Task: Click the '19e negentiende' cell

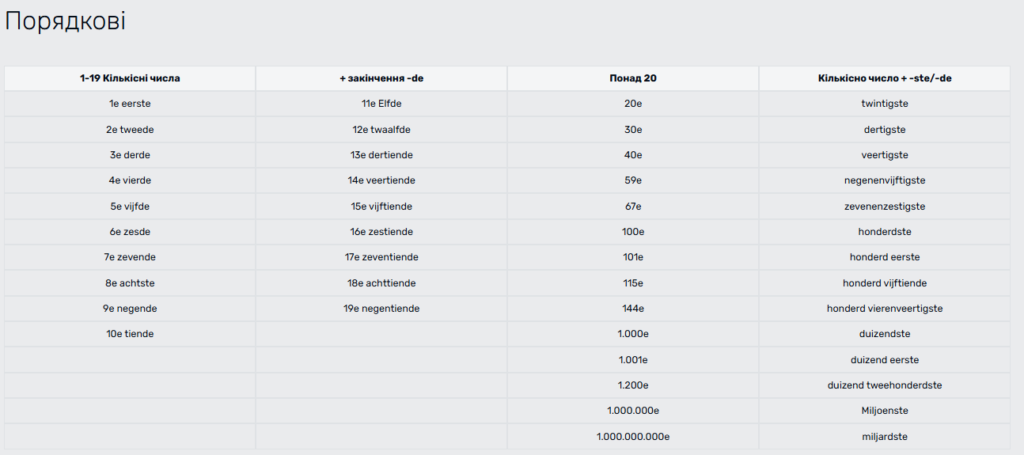Action: [381, 308]
